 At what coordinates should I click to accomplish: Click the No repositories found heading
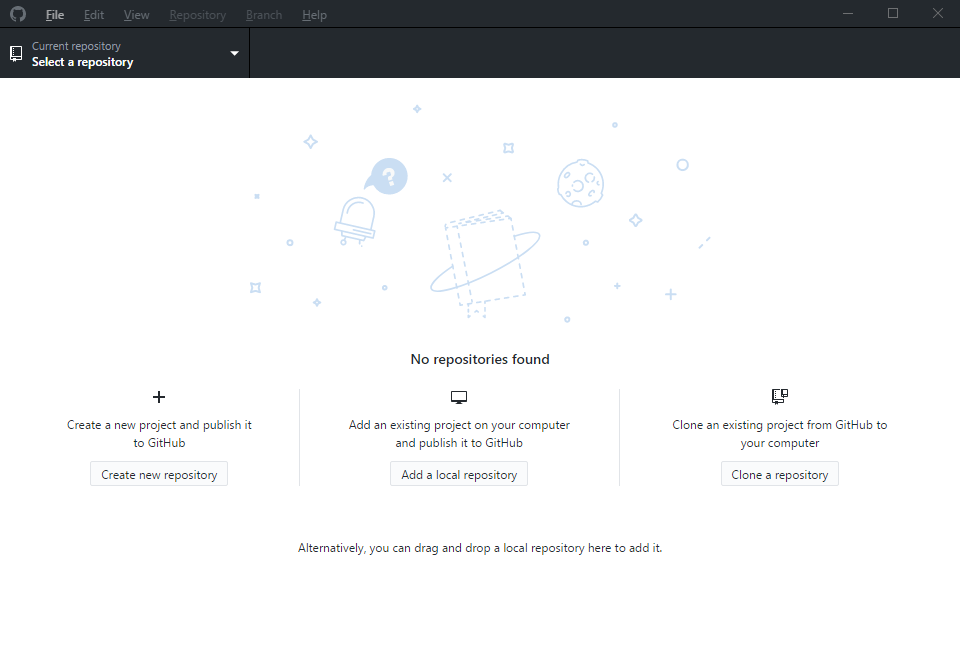pos(480,359)
